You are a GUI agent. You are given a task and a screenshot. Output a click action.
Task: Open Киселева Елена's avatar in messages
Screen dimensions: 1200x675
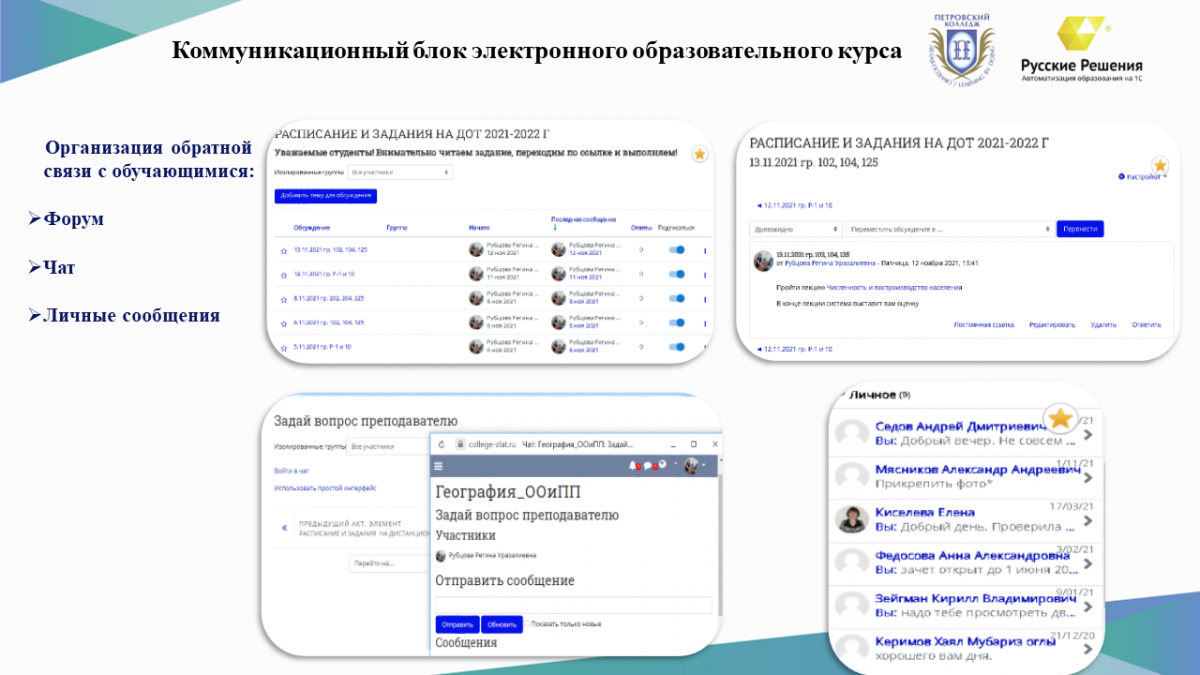[851, 518]
